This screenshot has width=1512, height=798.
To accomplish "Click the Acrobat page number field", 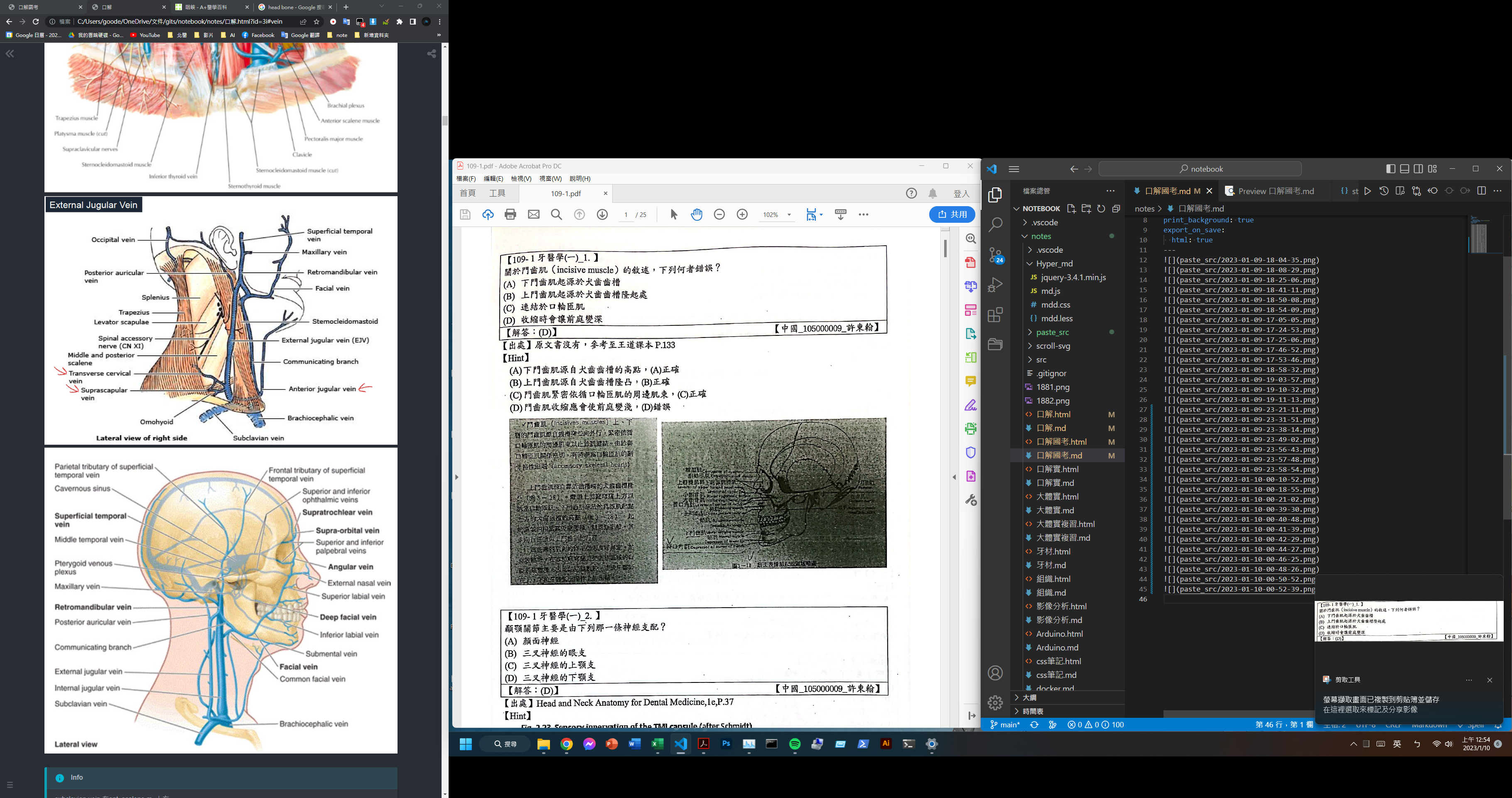I will [x=626, y=215].
